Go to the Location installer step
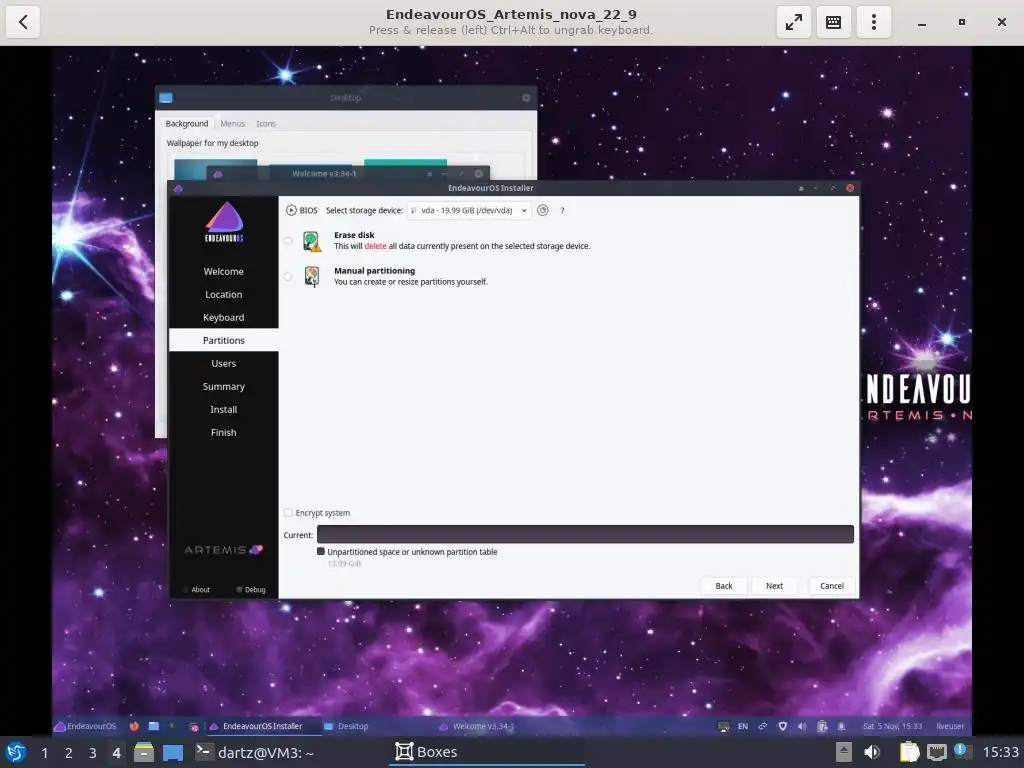This screenshot has width=1024, height=768. click(223, 295)
